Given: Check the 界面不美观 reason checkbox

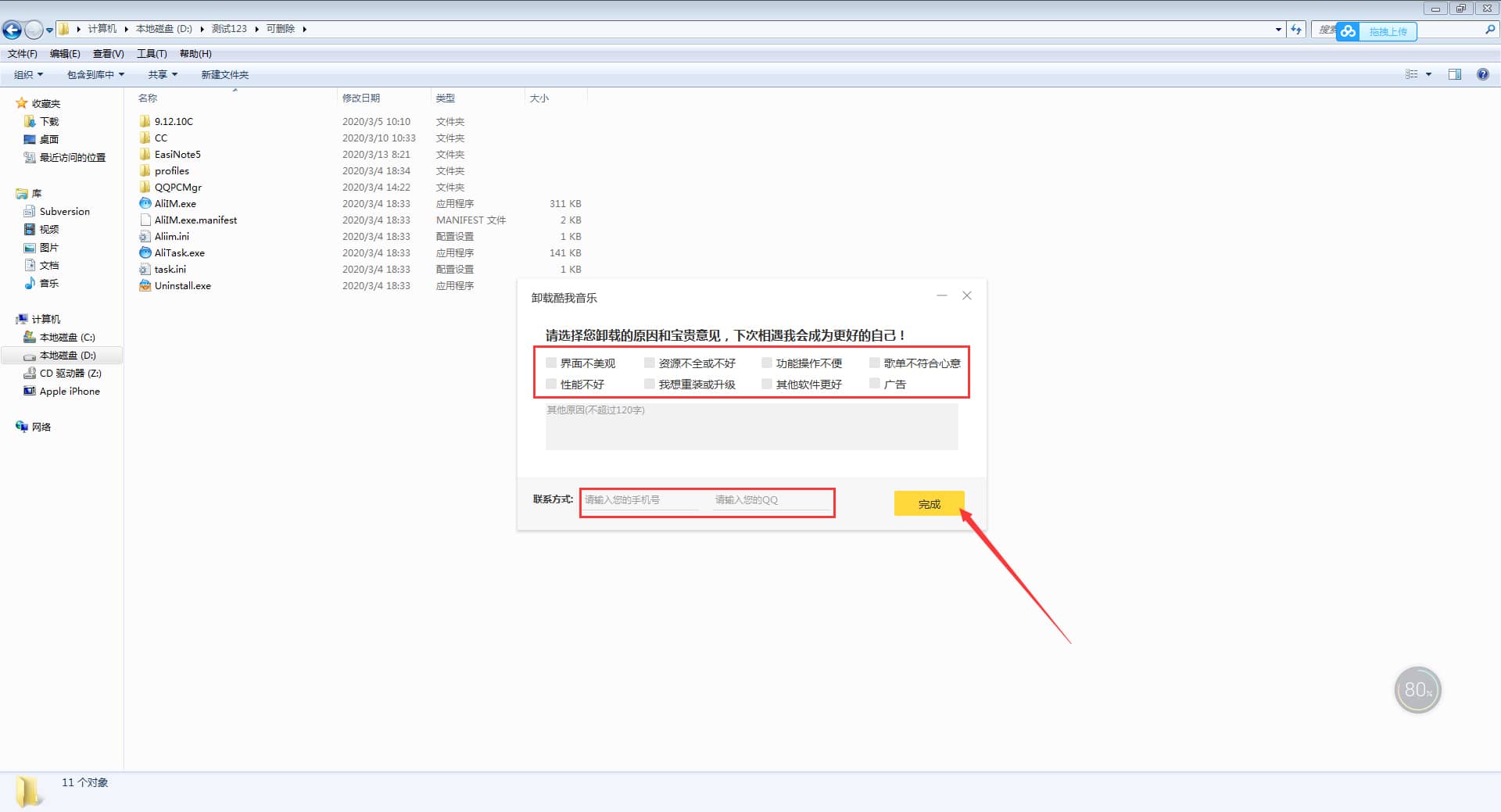Looking at the screenshot, I should click(550, 363).
